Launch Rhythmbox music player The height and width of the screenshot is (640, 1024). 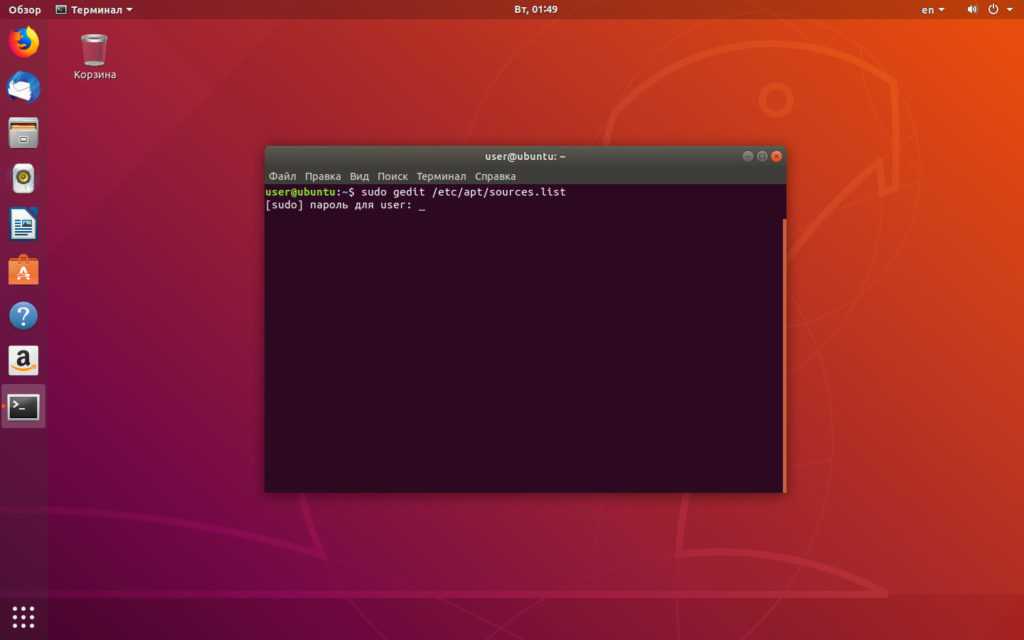[x=23, y=179]
